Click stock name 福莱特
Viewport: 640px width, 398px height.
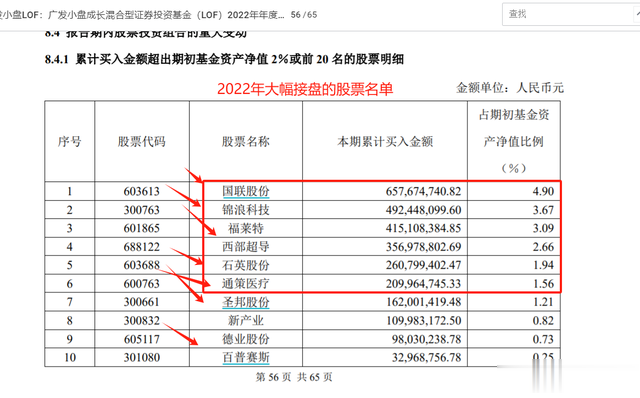click(246, 228)
